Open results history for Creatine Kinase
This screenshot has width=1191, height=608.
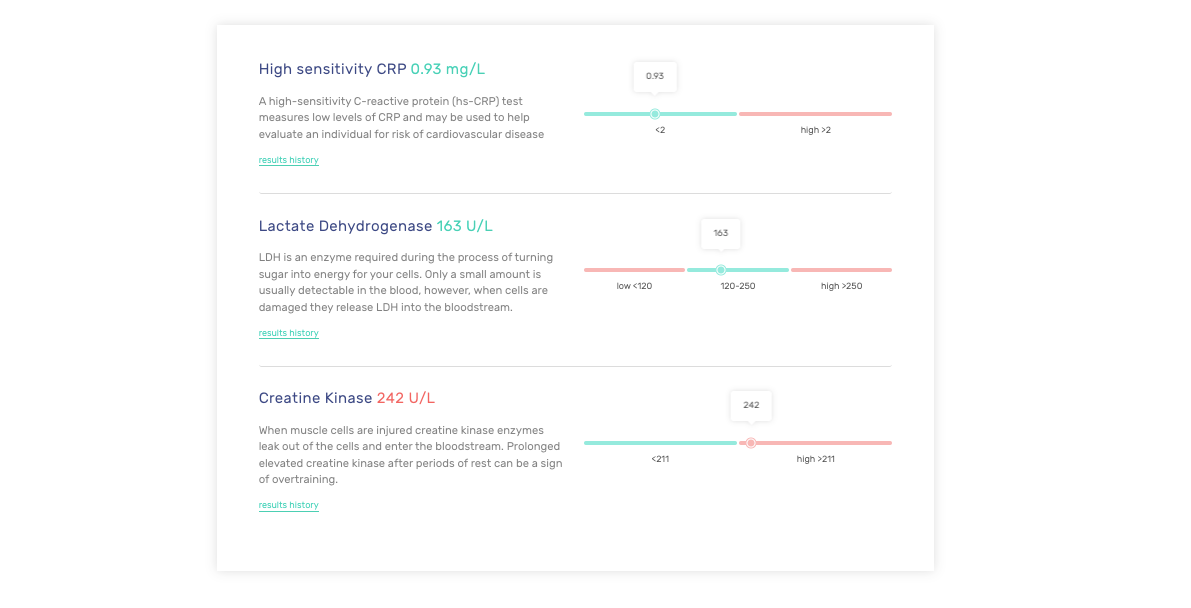click(x=288, y=505)
